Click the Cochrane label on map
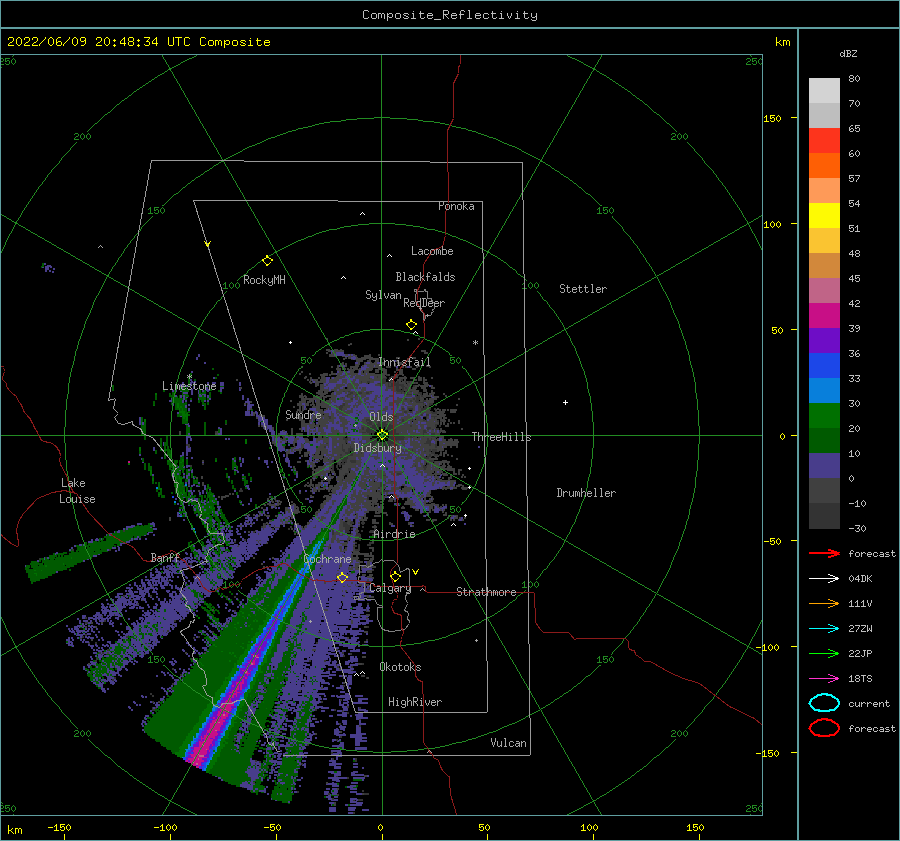The image size is (900, 841). (327, 559)
